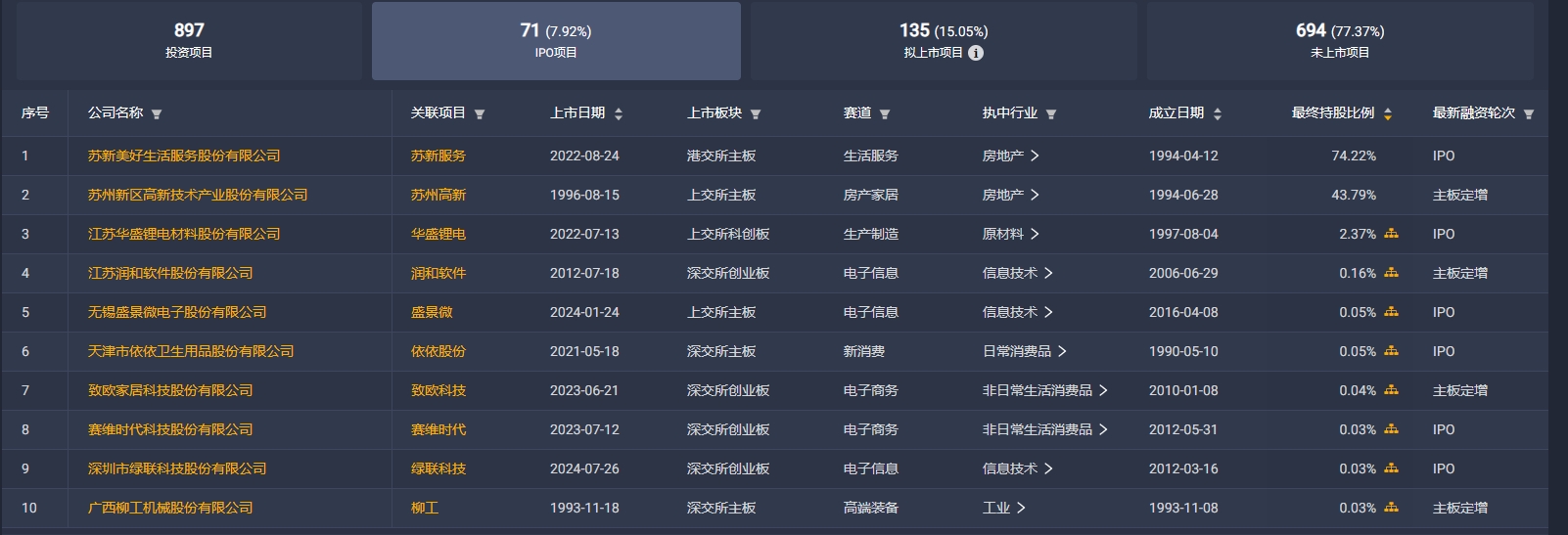Select 74.22% shareholding value

tap(1354, 156)
